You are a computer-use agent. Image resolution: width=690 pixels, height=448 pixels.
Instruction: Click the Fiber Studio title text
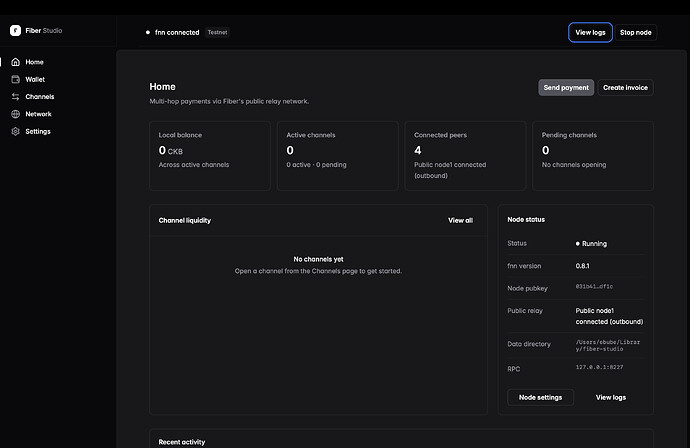44,30
